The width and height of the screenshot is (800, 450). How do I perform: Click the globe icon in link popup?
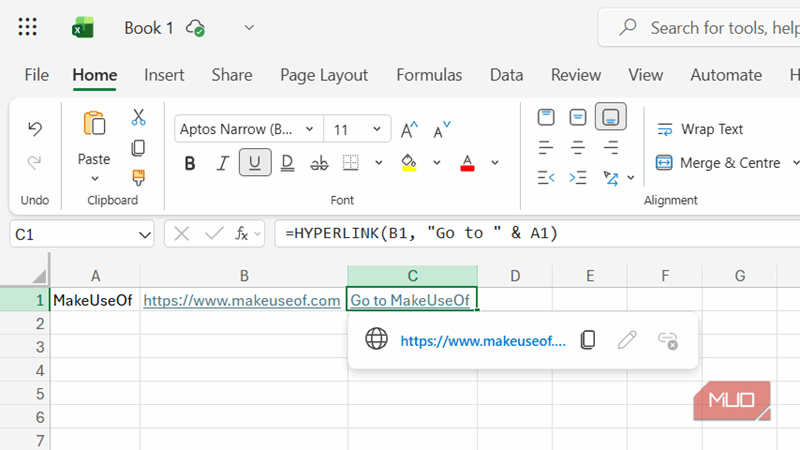[377, 339]
